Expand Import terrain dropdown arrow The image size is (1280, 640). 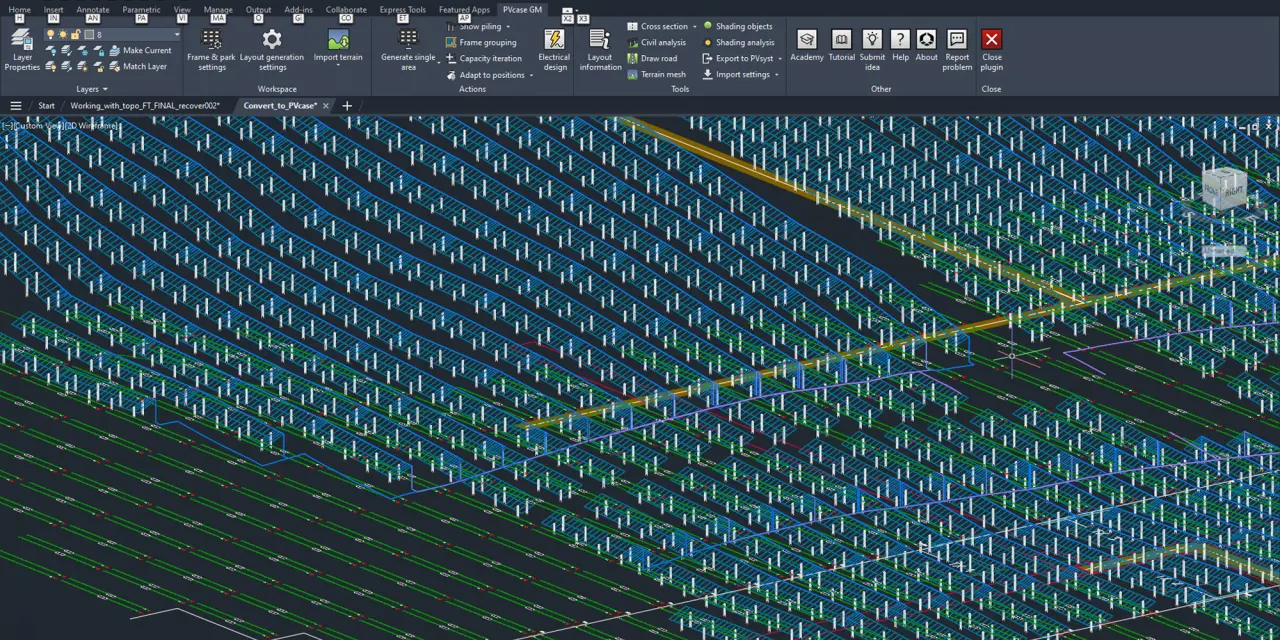pos(338,67)
